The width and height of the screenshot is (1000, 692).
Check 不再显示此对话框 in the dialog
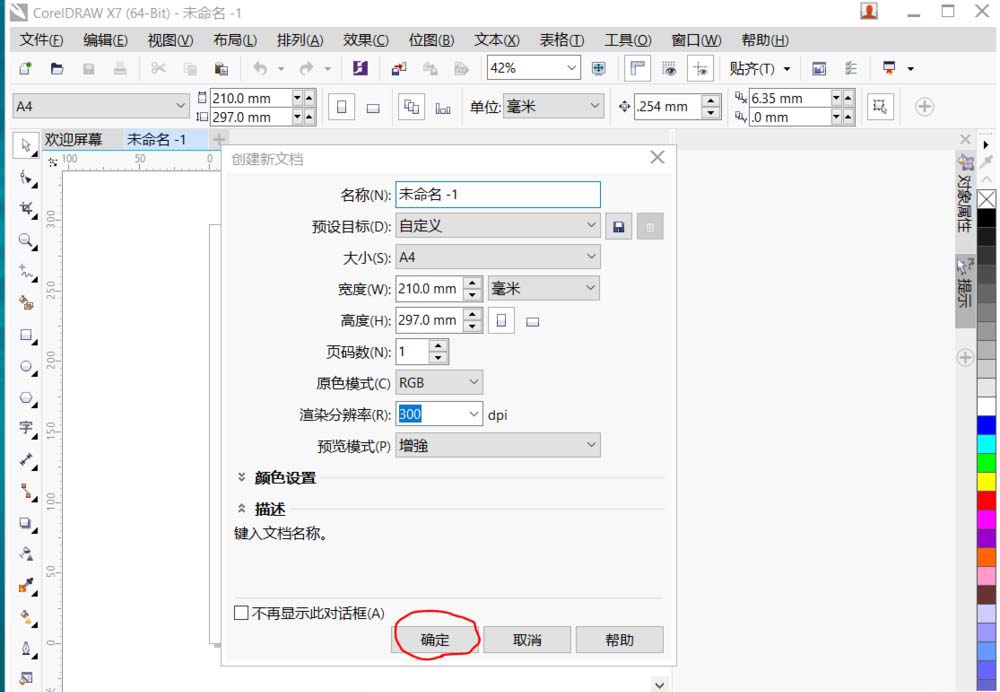240,613
